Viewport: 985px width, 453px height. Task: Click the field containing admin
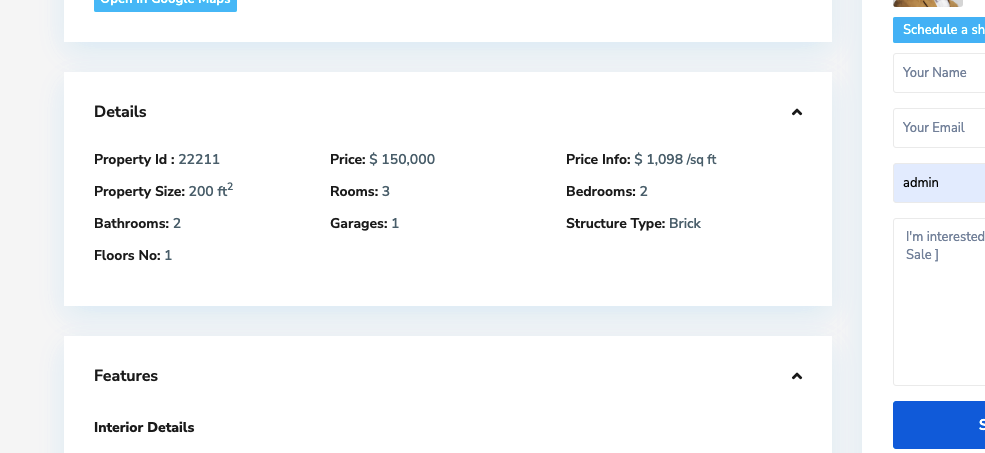pos(939,183)
